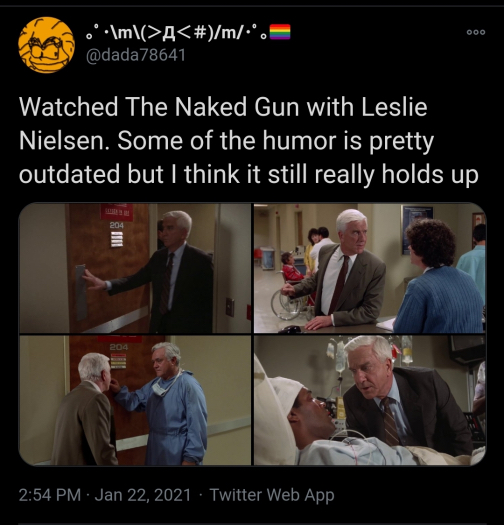This screenshot has width=504, height=525.
Task: Click the 2:54 PM timestamp
Action: [50, 495]
